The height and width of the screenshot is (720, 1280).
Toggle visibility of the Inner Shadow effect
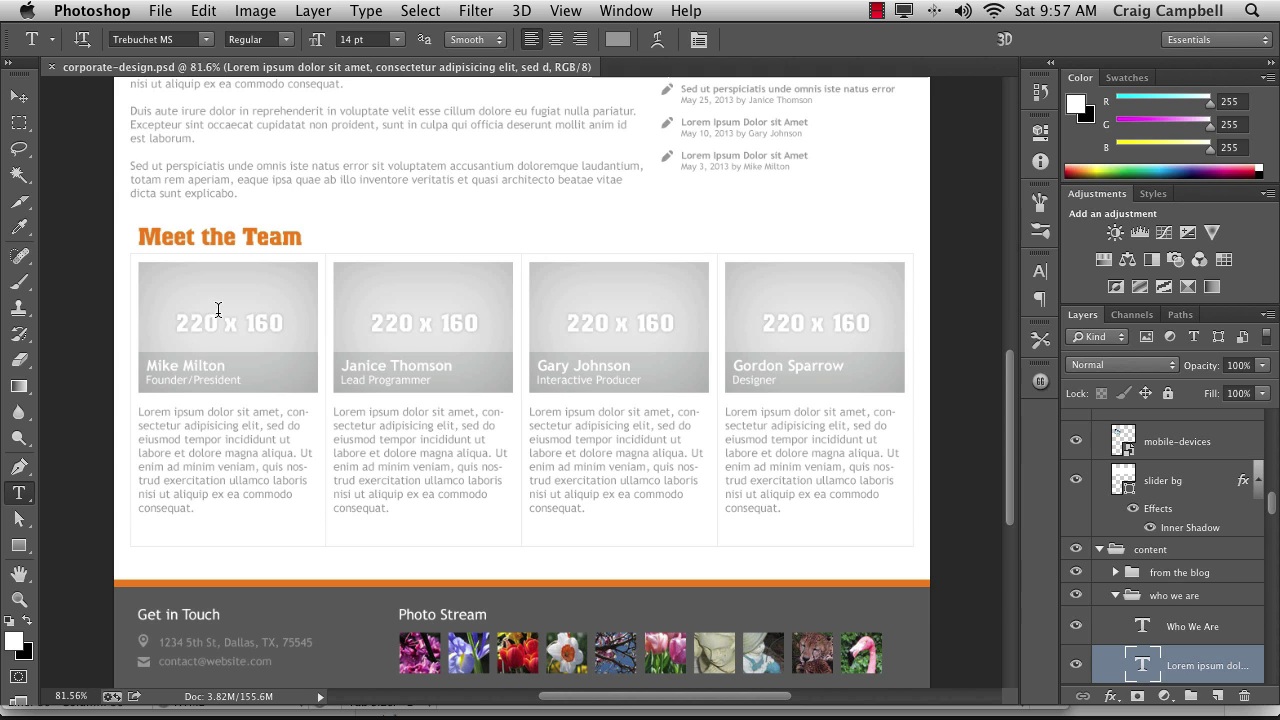point(1150,528)
